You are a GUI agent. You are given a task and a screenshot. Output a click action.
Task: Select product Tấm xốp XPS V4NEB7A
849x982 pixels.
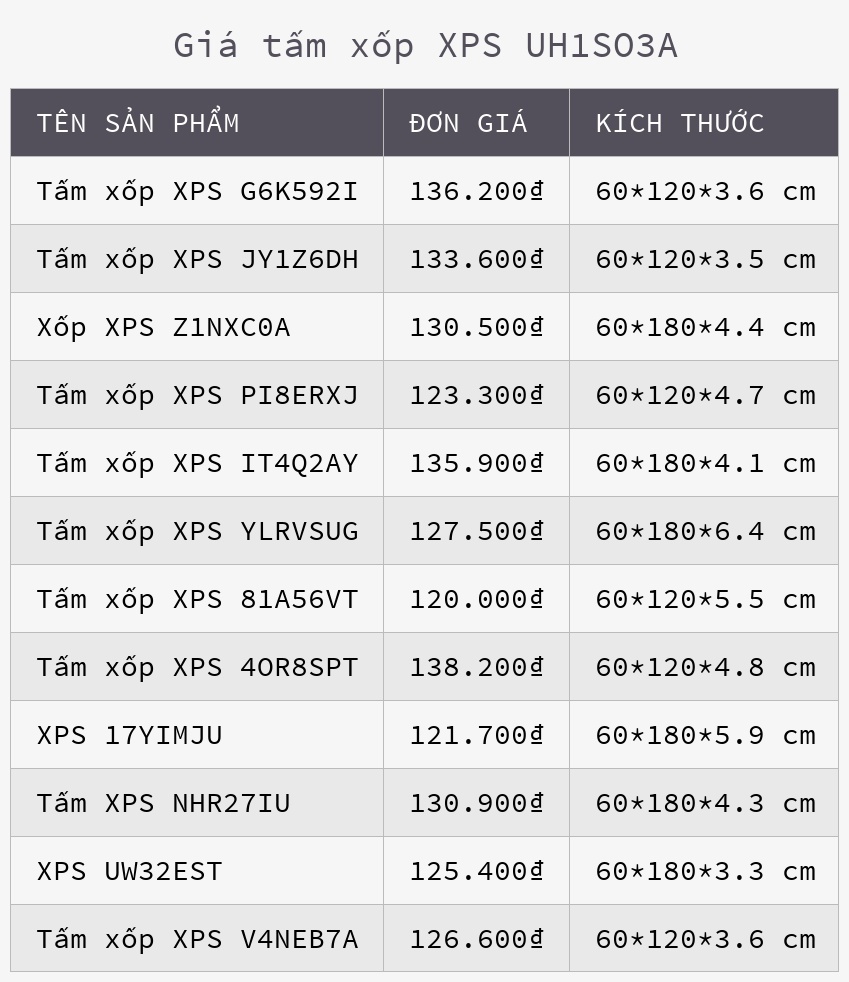point(197,939)
